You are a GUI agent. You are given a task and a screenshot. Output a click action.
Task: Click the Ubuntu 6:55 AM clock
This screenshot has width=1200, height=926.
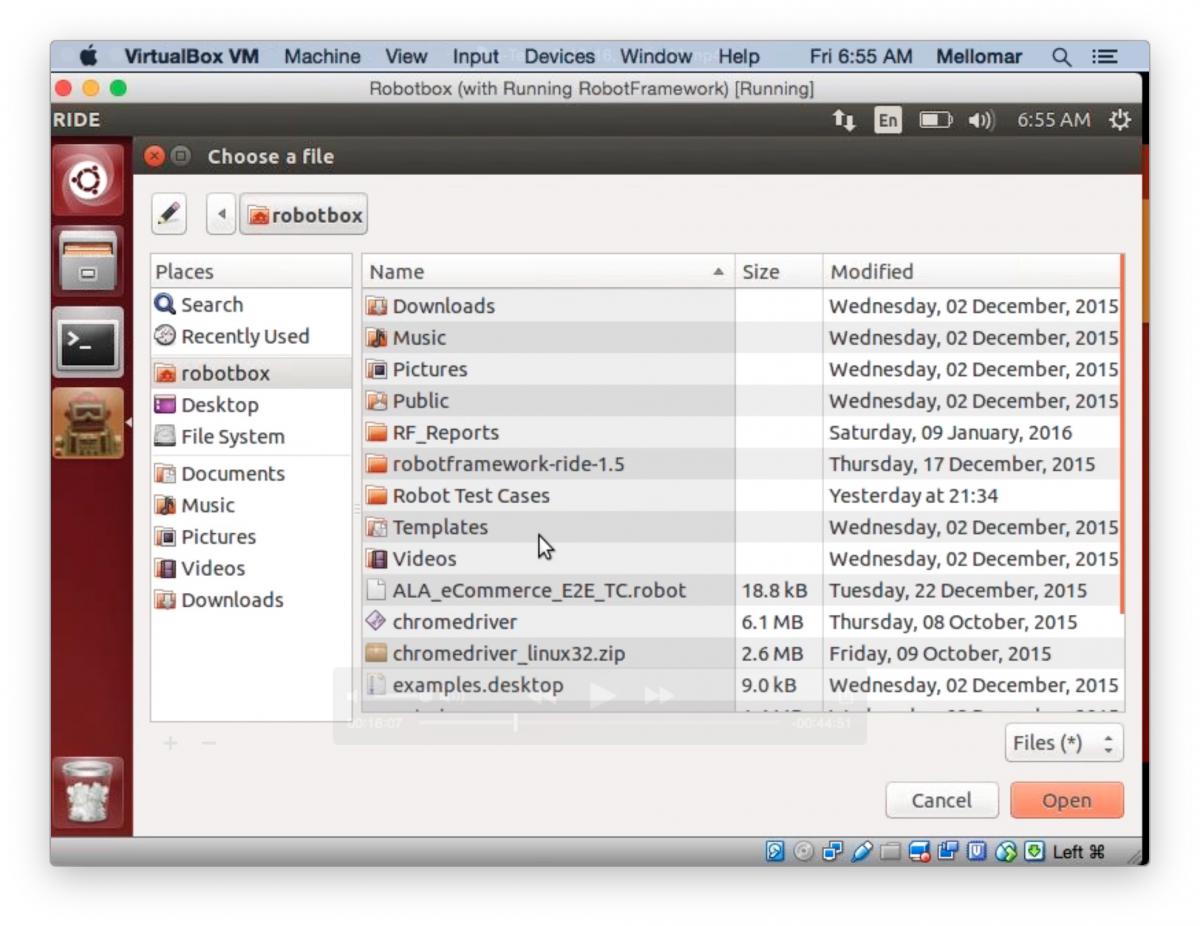[x=1053, y=120]
